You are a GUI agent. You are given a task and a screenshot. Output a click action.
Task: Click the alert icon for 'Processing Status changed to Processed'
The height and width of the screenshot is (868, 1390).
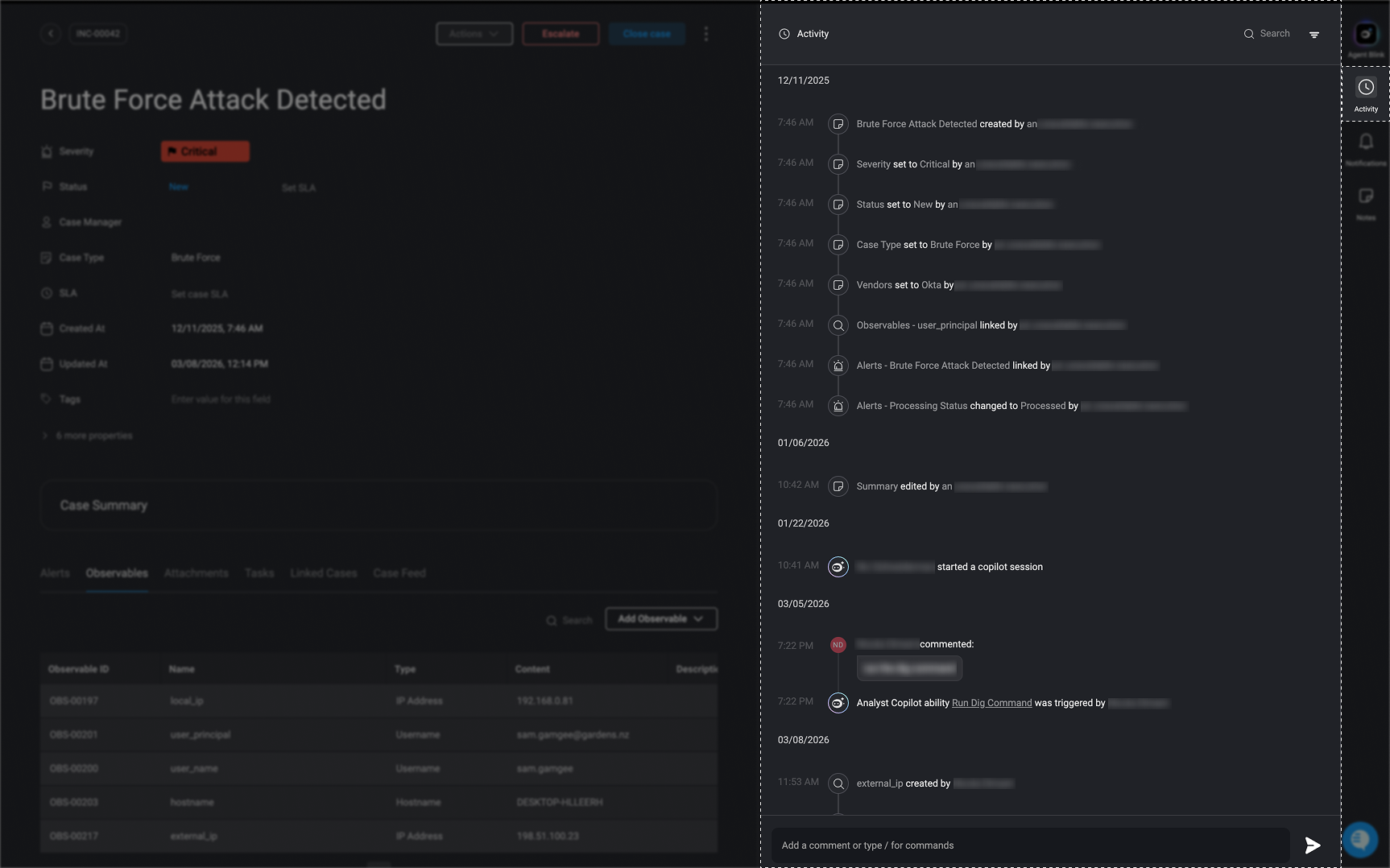tap(838, 406)
